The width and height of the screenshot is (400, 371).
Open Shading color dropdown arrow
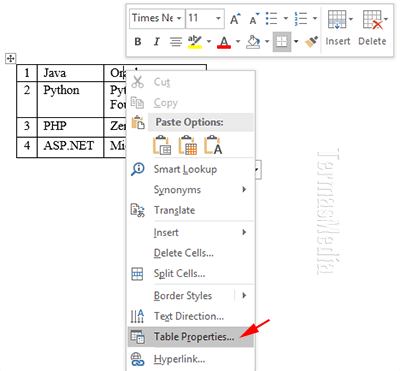click(x=267, y=42)
